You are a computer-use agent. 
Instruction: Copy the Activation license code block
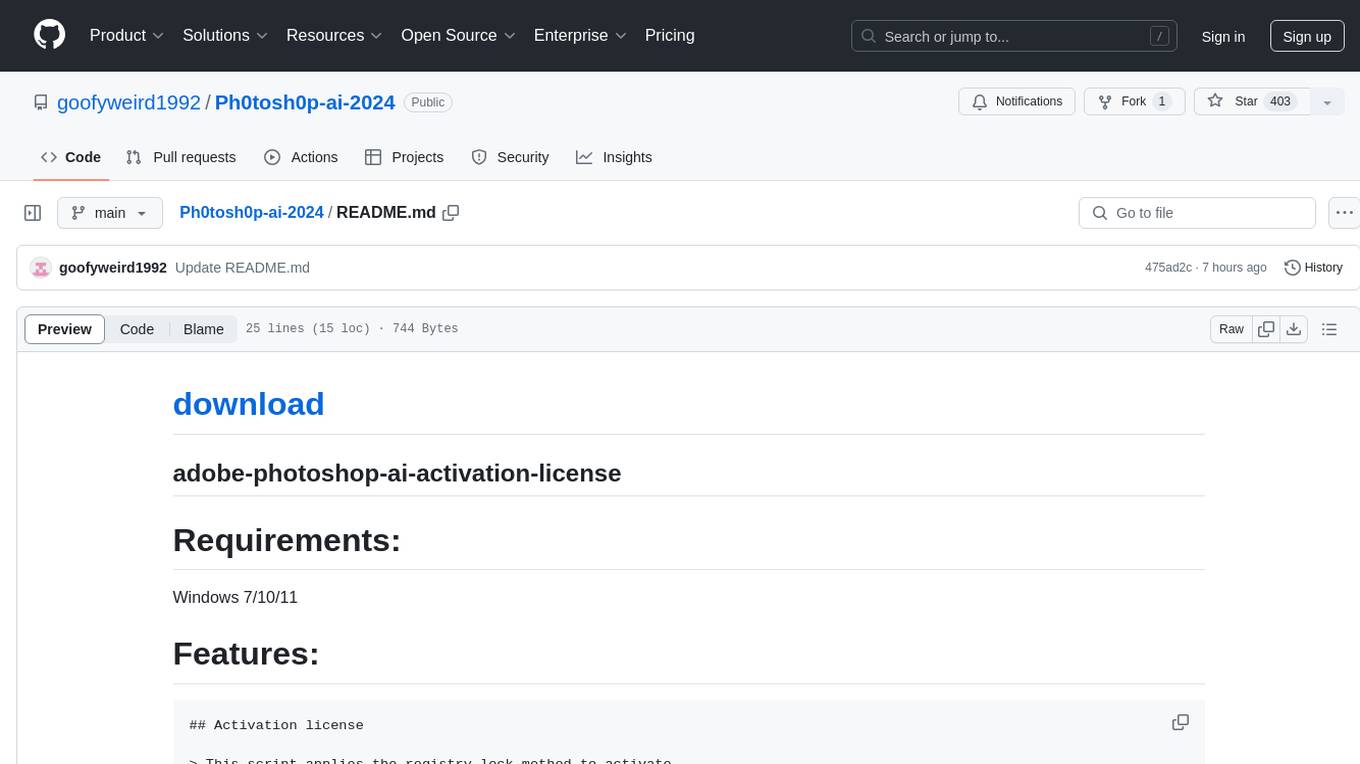[1180, 722]
